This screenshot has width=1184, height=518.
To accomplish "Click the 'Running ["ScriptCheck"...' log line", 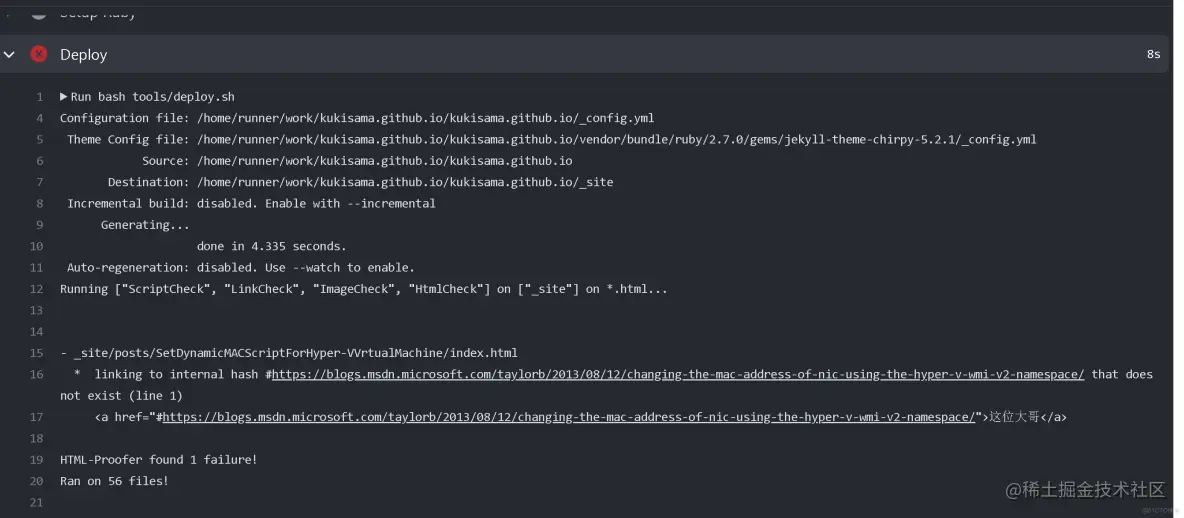I will pyautogui.click(x=364, y=289).
